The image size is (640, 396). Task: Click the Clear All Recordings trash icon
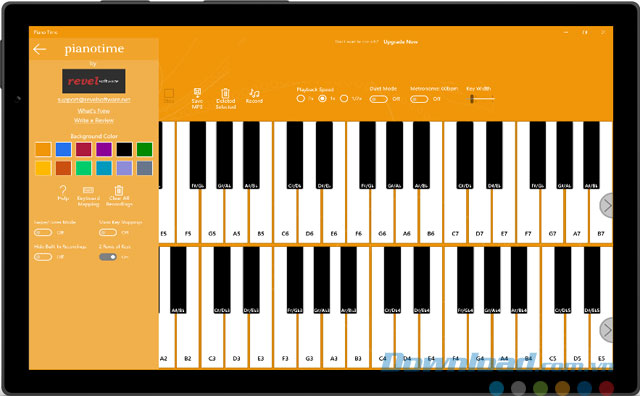(119, 190)
